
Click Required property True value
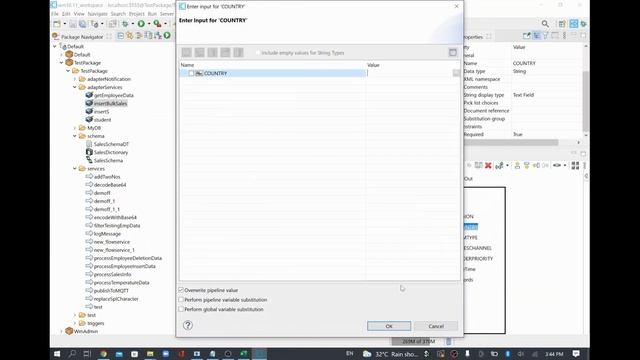pyautogui.click(x=518, y=134)
